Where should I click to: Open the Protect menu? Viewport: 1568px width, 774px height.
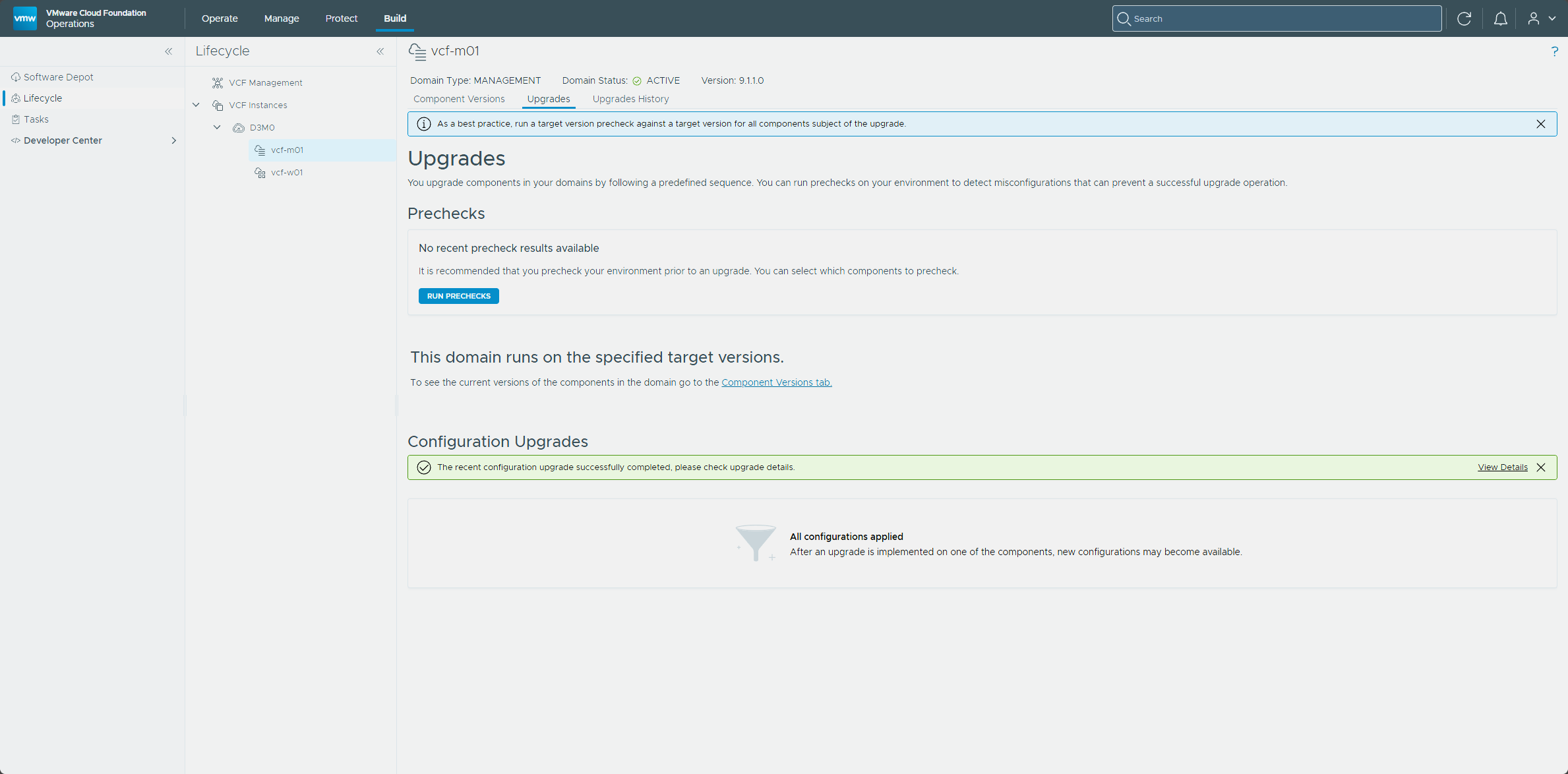(x=342, y=18)
